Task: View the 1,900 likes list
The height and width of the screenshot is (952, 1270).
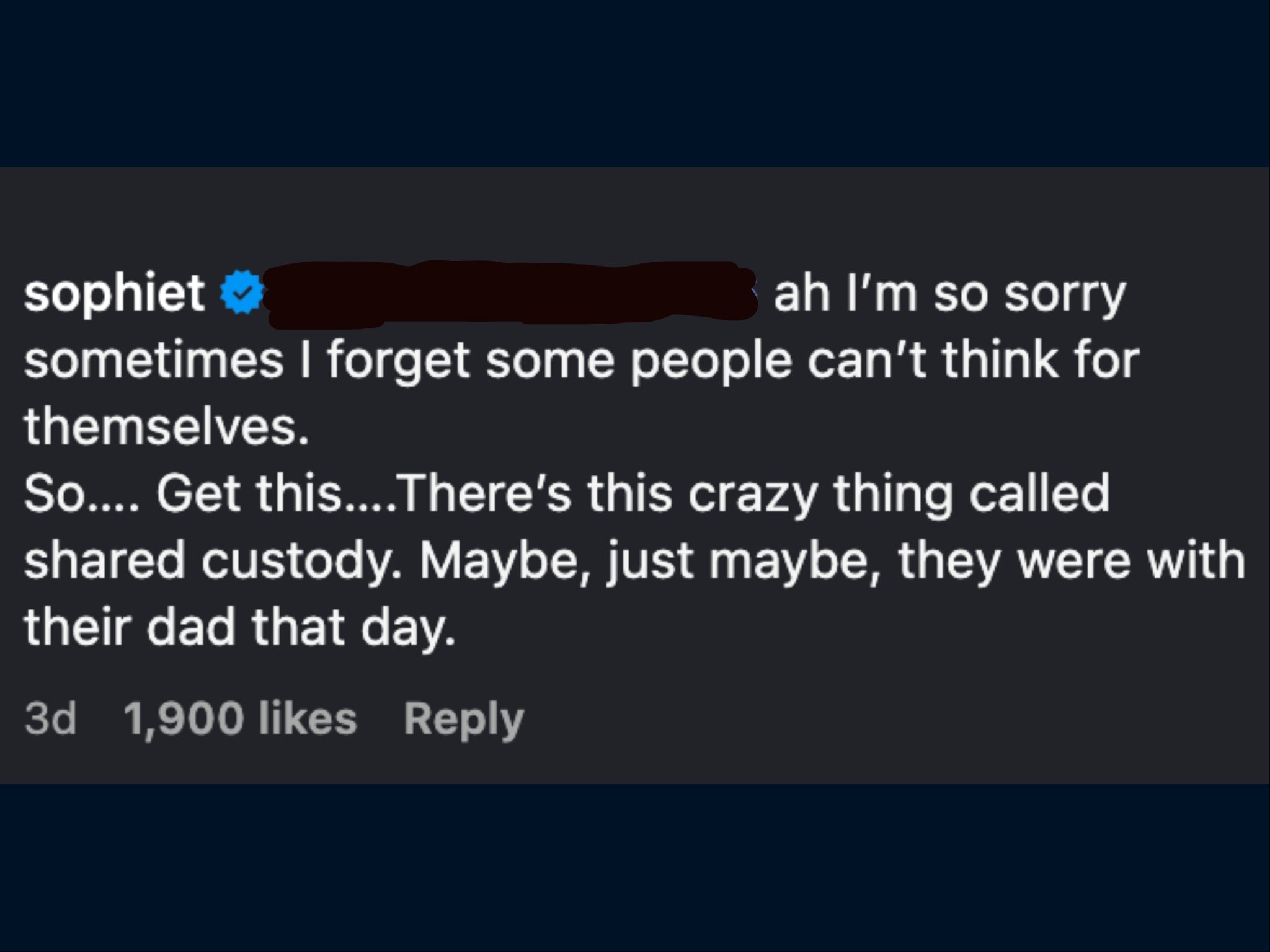Action: 241,719
